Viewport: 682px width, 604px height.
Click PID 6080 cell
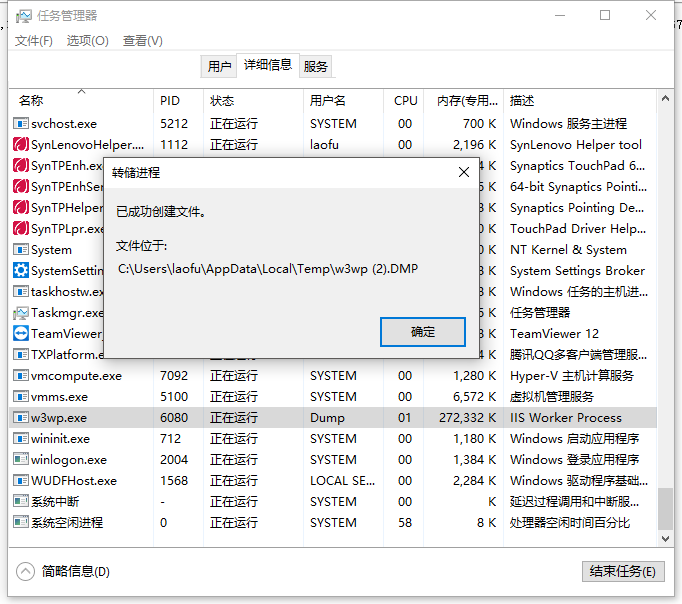coord(174,417)
